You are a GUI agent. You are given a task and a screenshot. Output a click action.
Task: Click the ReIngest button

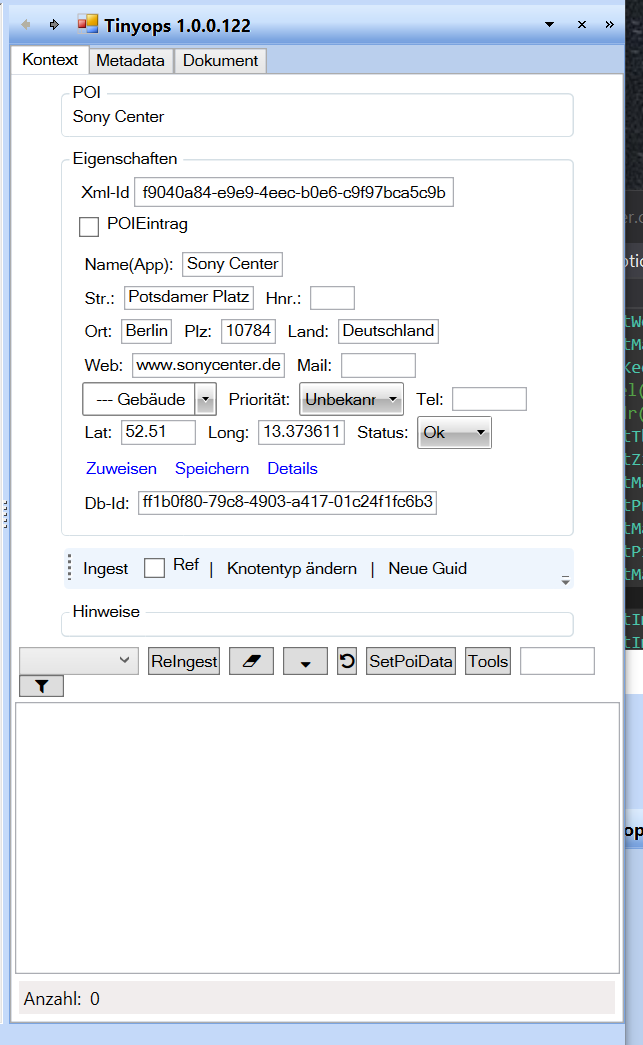click(184, 661)
